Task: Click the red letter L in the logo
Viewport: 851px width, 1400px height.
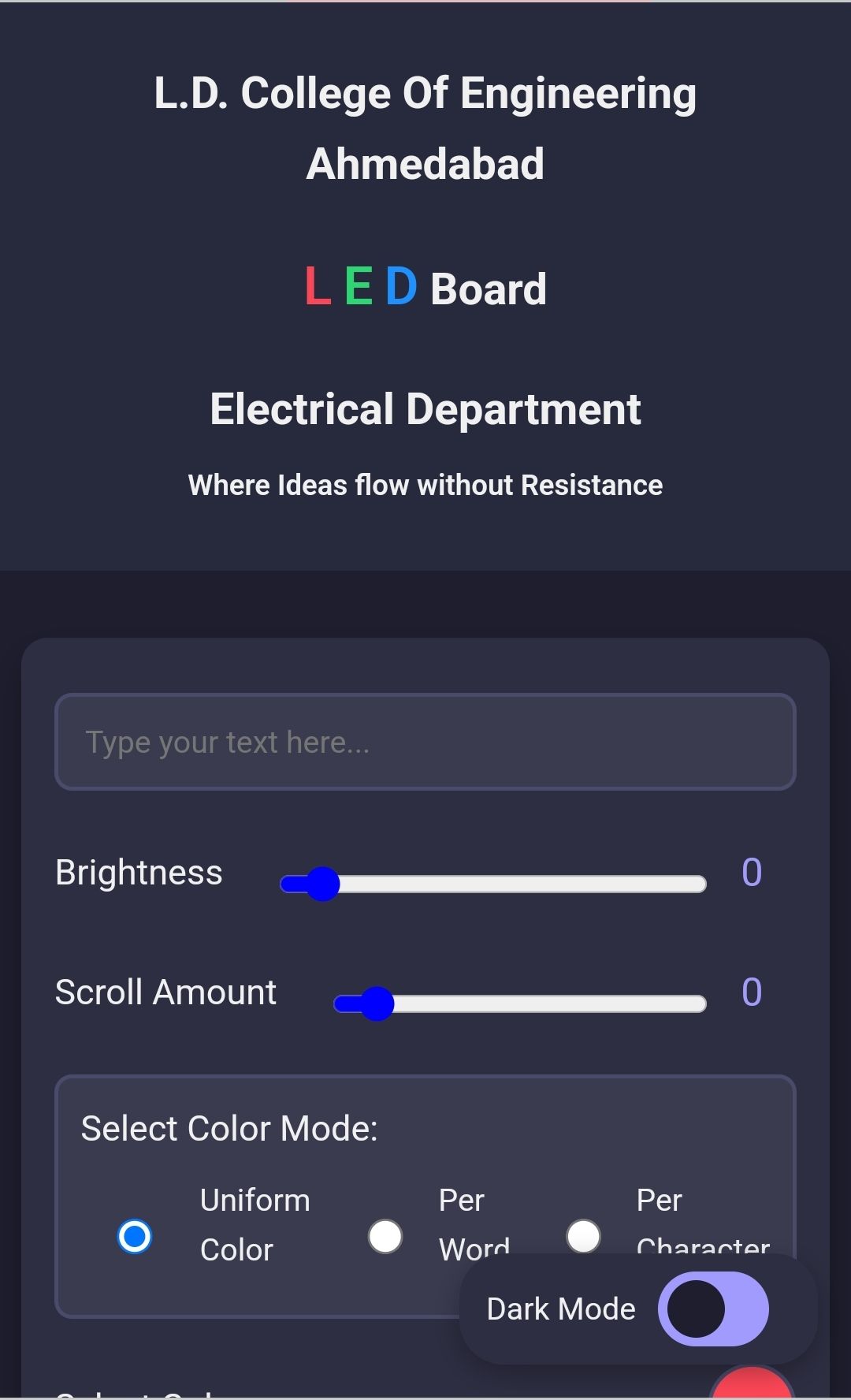Action: 318,286
